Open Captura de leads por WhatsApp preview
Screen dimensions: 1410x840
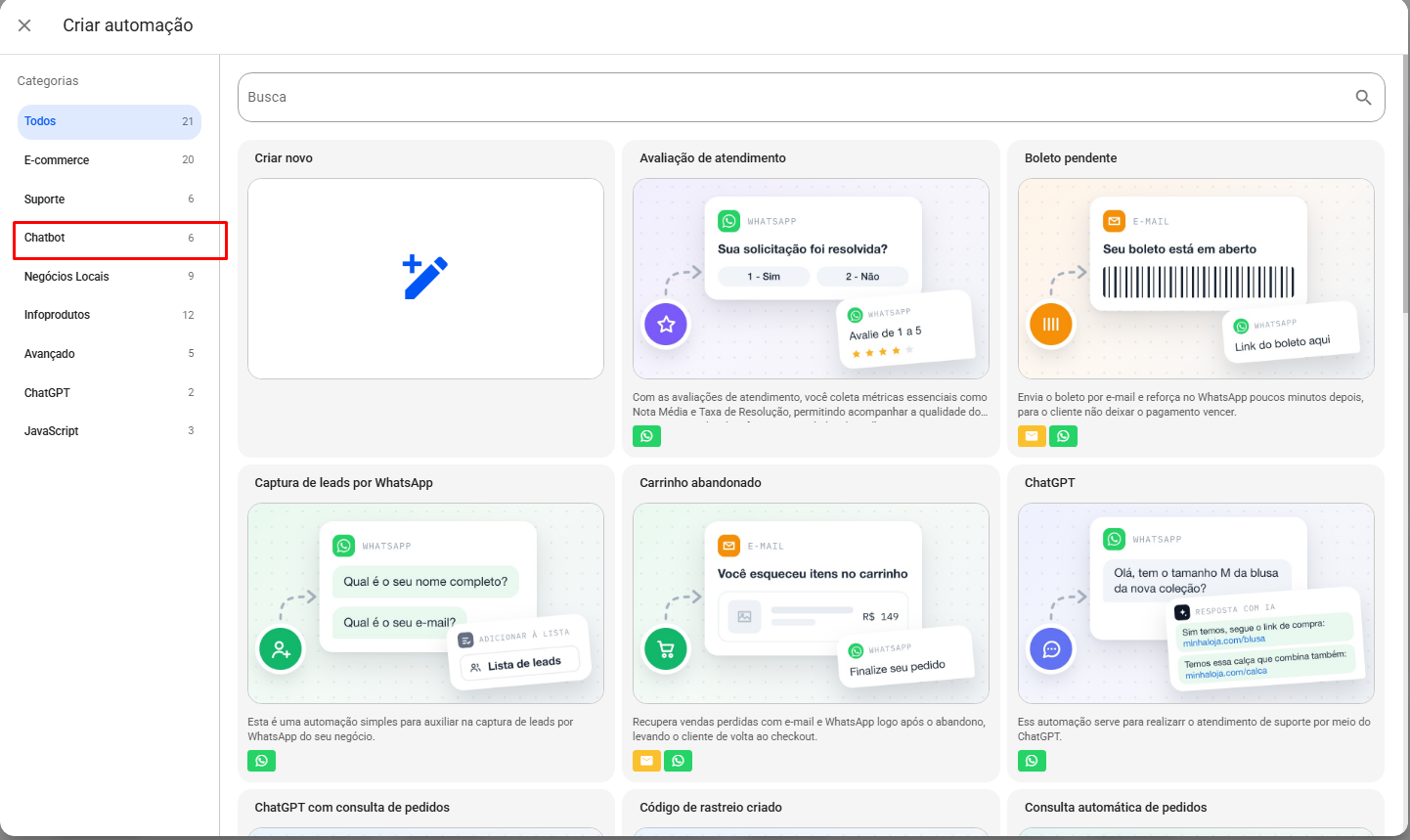pyautogui.click(x=425, y=603)
